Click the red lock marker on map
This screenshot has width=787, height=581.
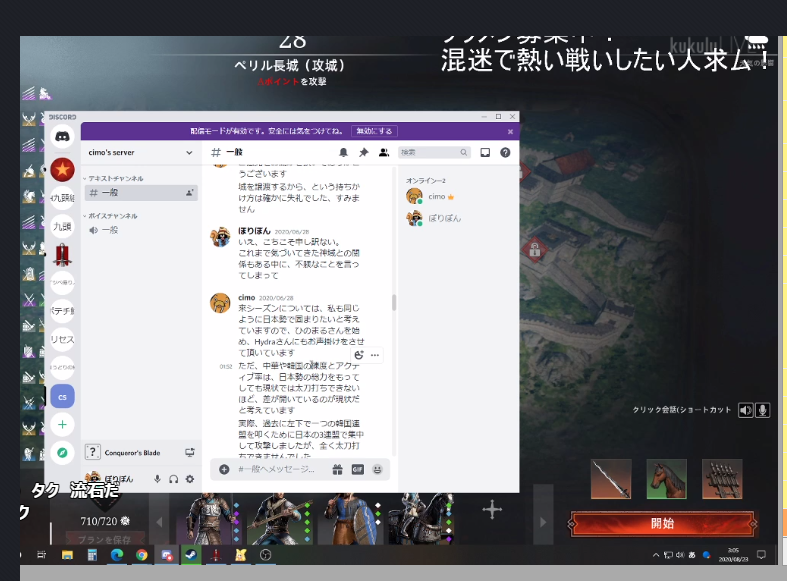point(535,249)
